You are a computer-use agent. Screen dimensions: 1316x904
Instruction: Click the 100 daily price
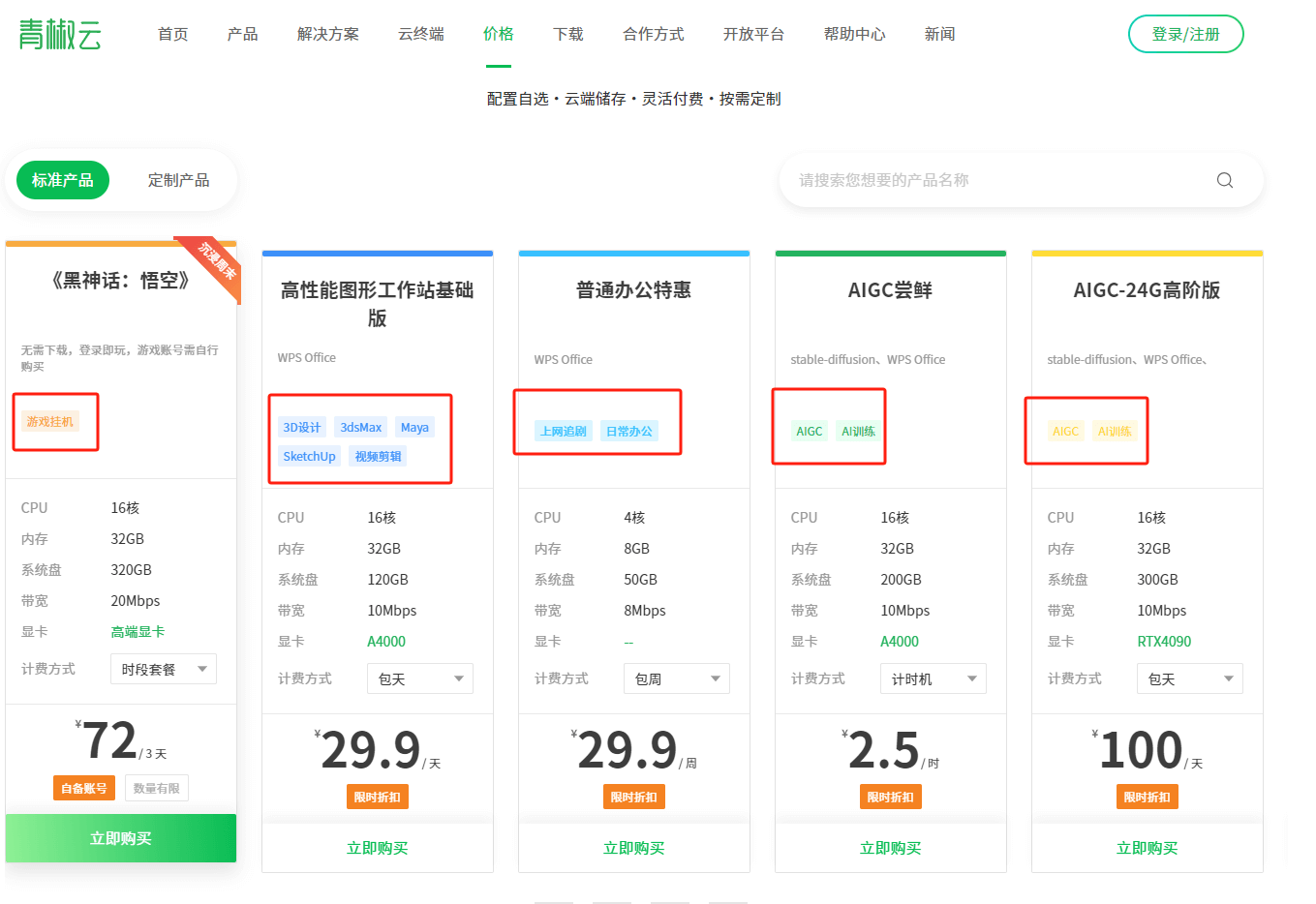pos(1141,751)
